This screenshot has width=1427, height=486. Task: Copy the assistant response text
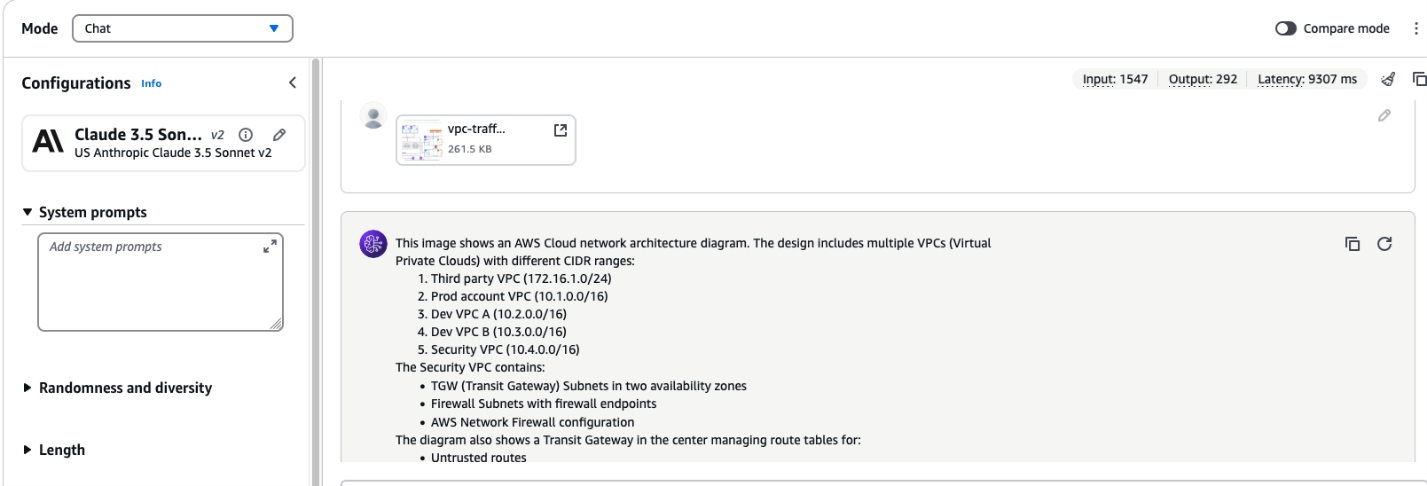pos(1352,243)
